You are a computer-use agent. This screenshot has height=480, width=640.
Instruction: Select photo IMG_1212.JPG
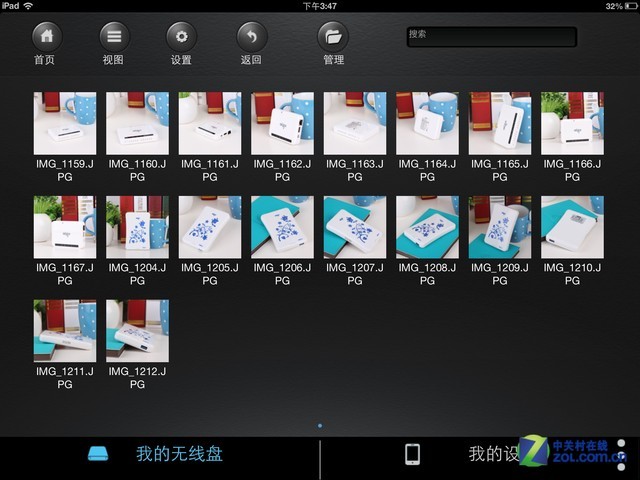click(x=137, y=331)
